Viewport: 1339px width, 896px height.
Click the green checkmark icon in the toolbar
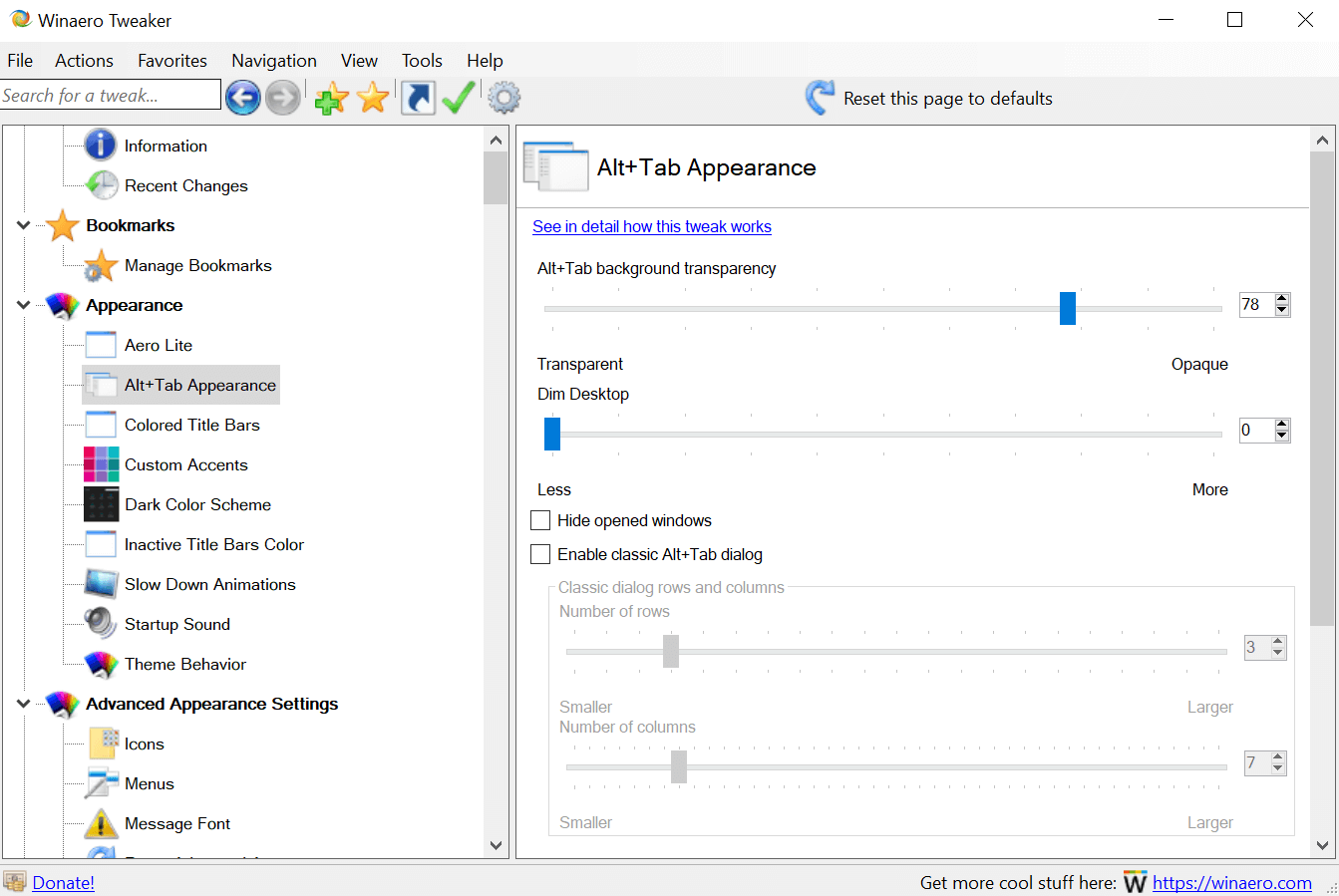(x=459, y=97)
